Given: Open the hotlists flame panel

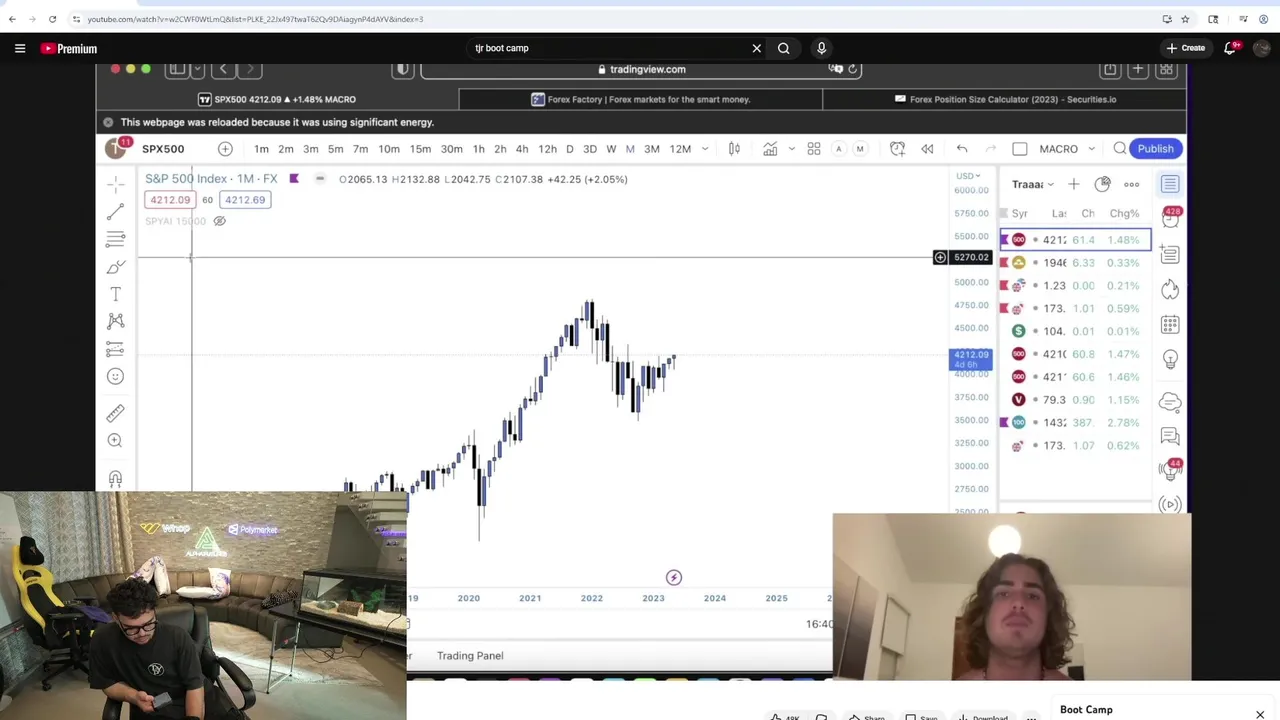Looking at the screenshot, I should pos(1170,290).
